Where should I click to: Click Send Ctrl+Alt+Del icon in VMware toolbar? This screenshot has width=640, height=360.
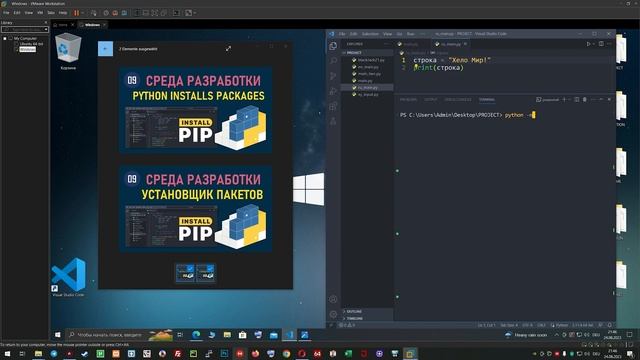coord(94,13)
